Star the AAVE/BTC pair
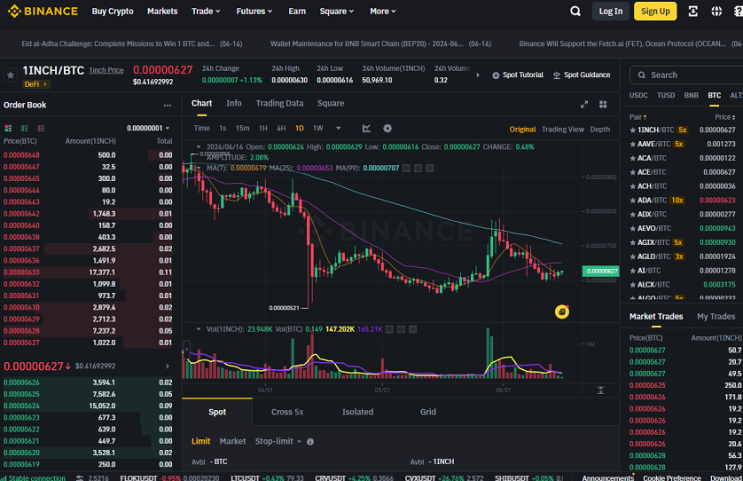This screenshot has height=481, width=743. point(632,144)
